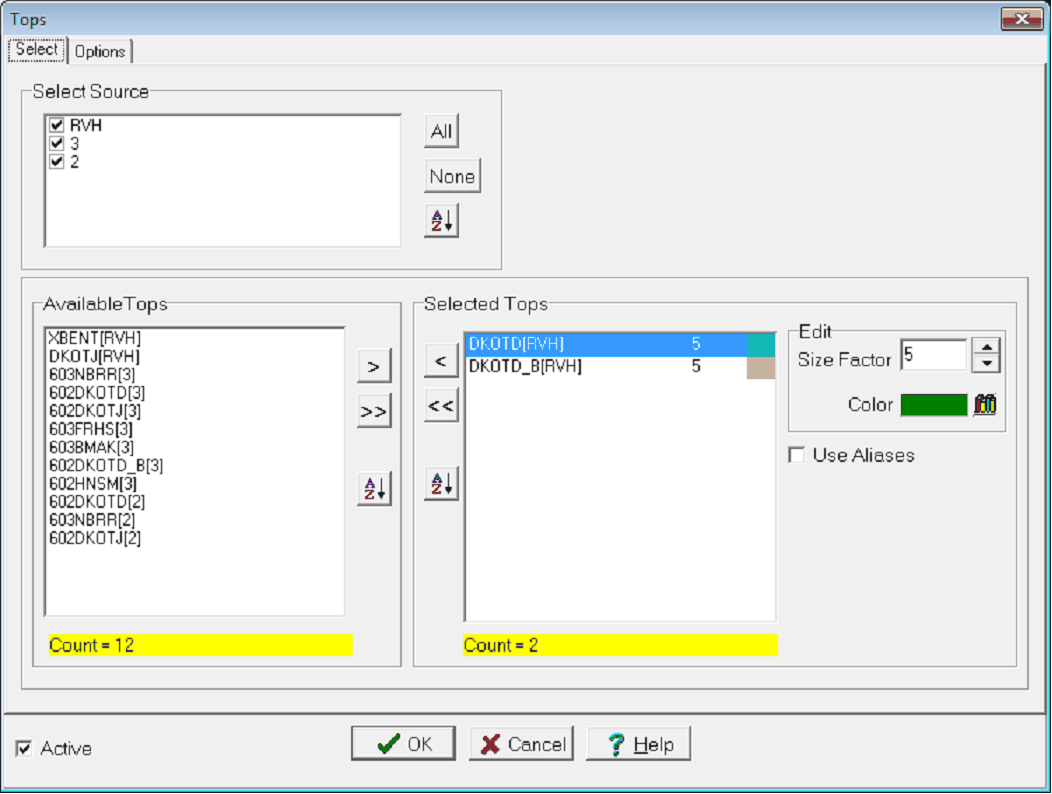The image size is (1052, 794).
Task: Increase Size Factor with up arrow
Action: click(x=986, y=347)
